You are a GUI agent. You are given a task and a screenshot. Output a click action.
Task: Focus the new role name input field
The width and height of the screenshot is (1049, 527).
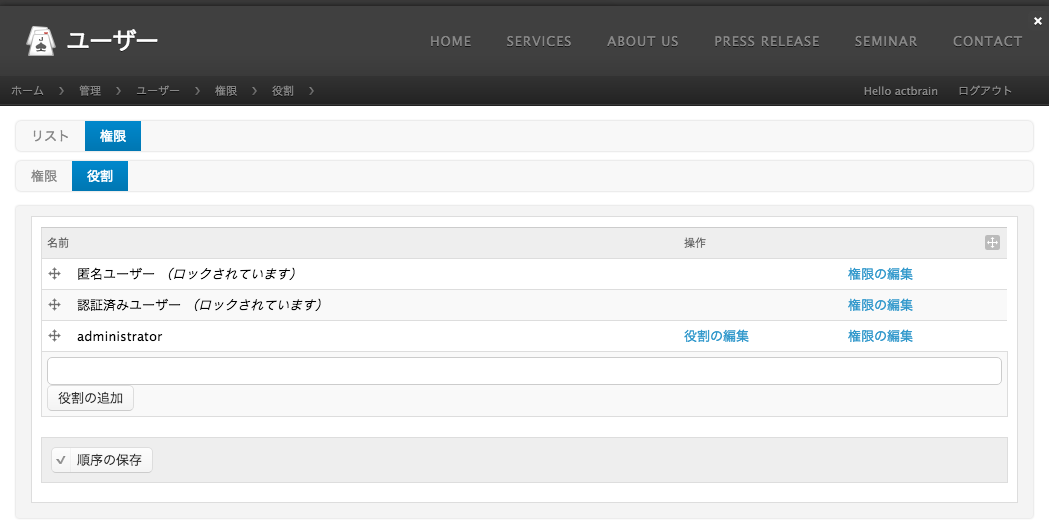(524, 371)
